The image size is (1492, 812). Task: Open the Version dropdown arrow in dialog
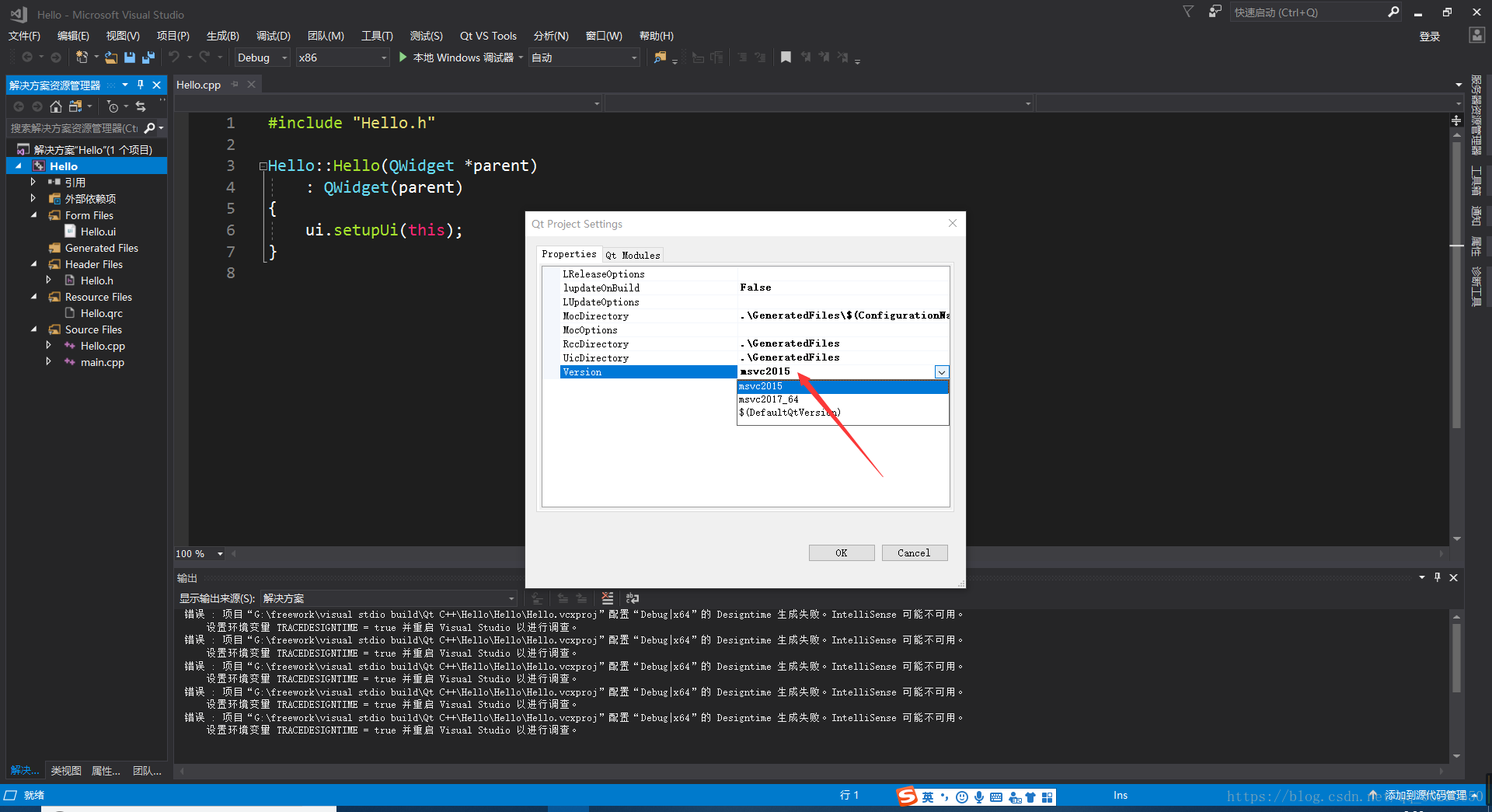click(x=941, y=372)
